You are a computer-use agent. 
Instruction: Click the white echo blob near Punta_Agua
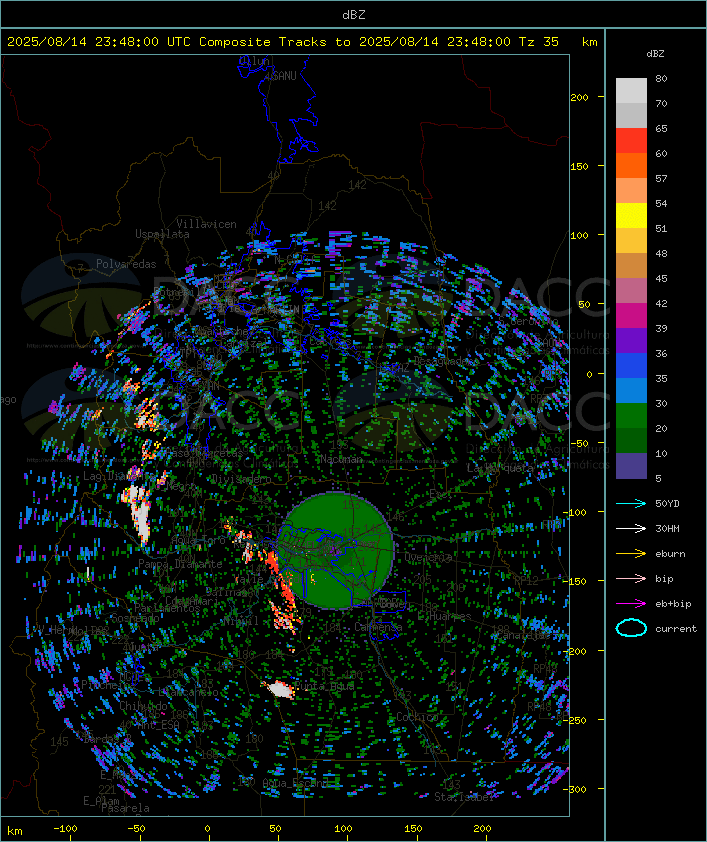tap(280, 689)
